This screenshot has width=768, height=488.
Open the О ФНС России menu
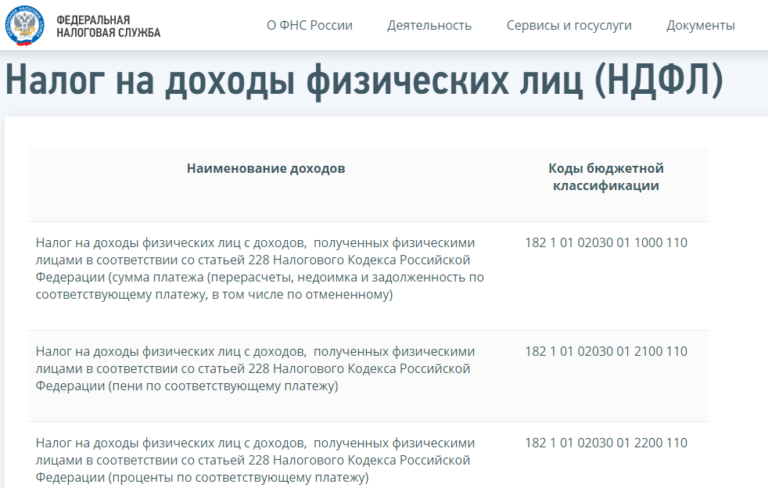(x=309, y=25)
